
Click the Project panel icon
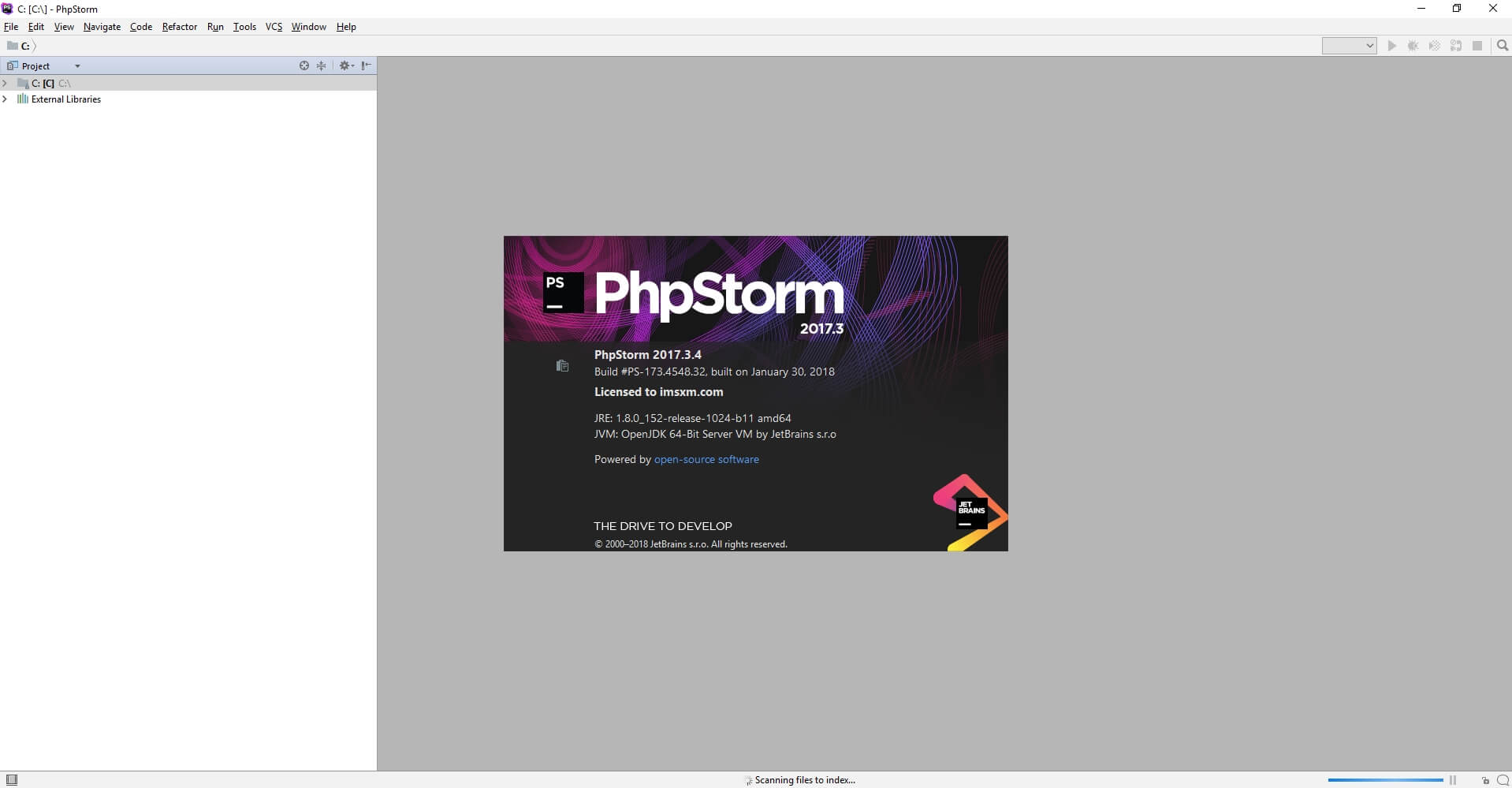(12, 66)
